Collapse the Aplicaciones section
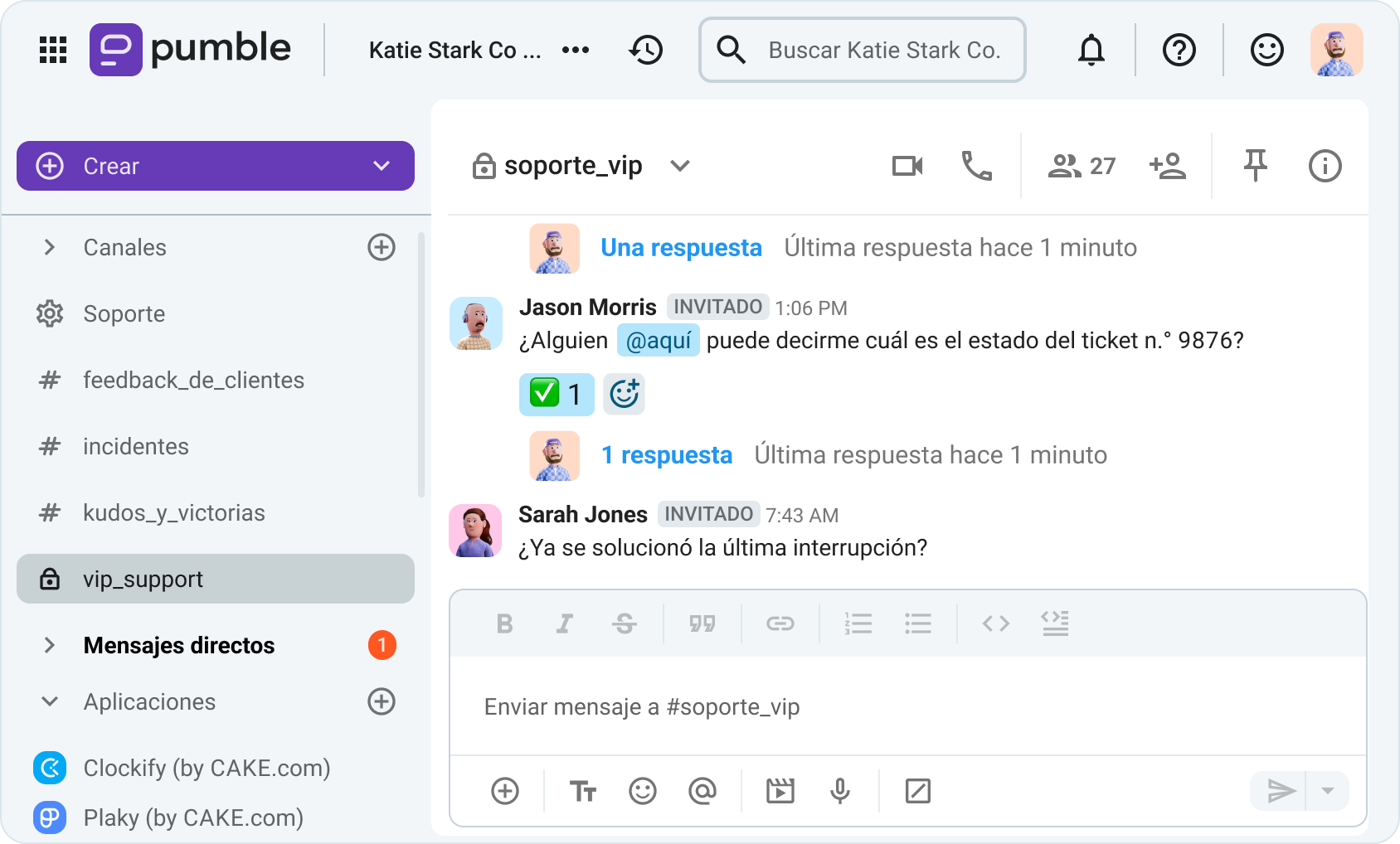 [50, 701]
